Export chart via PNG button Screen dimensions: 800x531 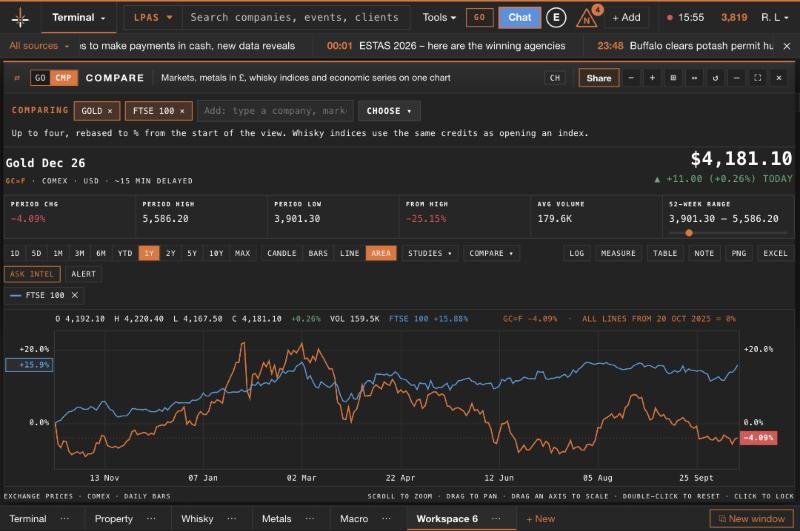click(738, 254)
